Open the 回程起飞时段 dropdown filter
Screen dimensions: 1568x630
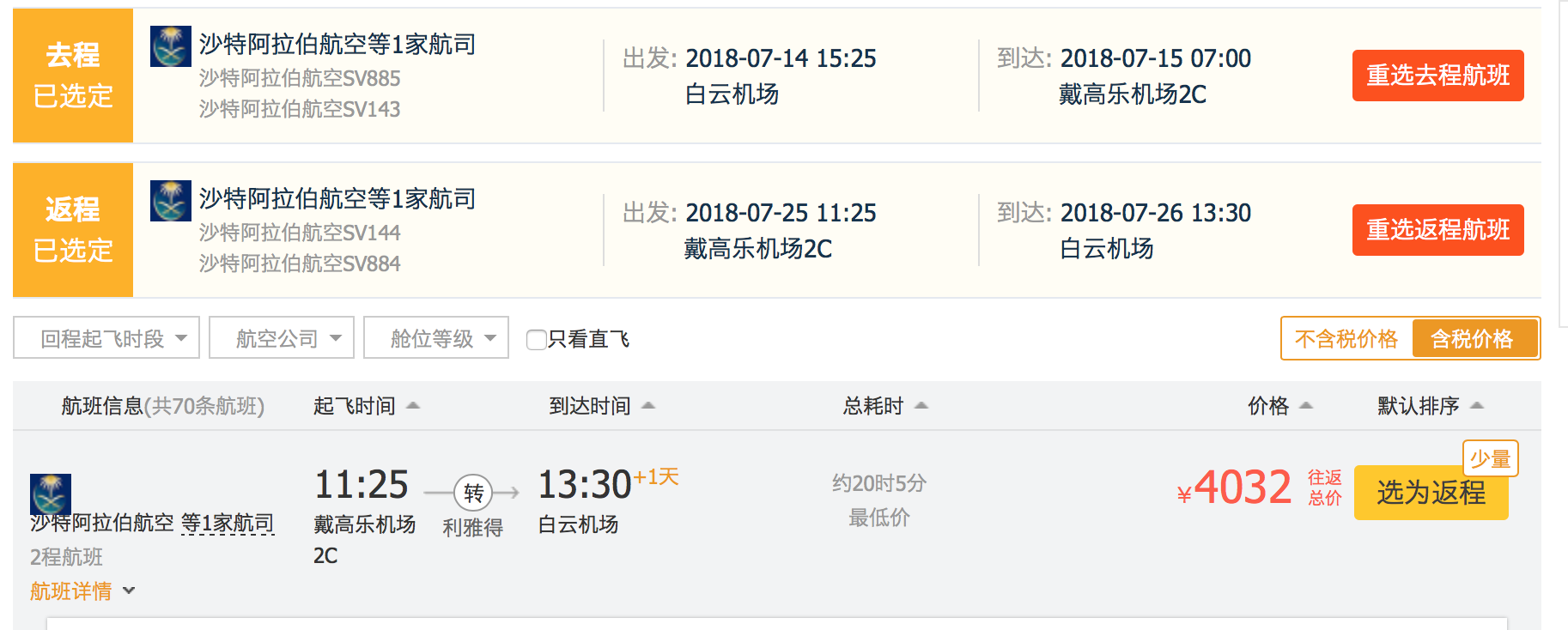pyautogui.click(x=106, y=338)
